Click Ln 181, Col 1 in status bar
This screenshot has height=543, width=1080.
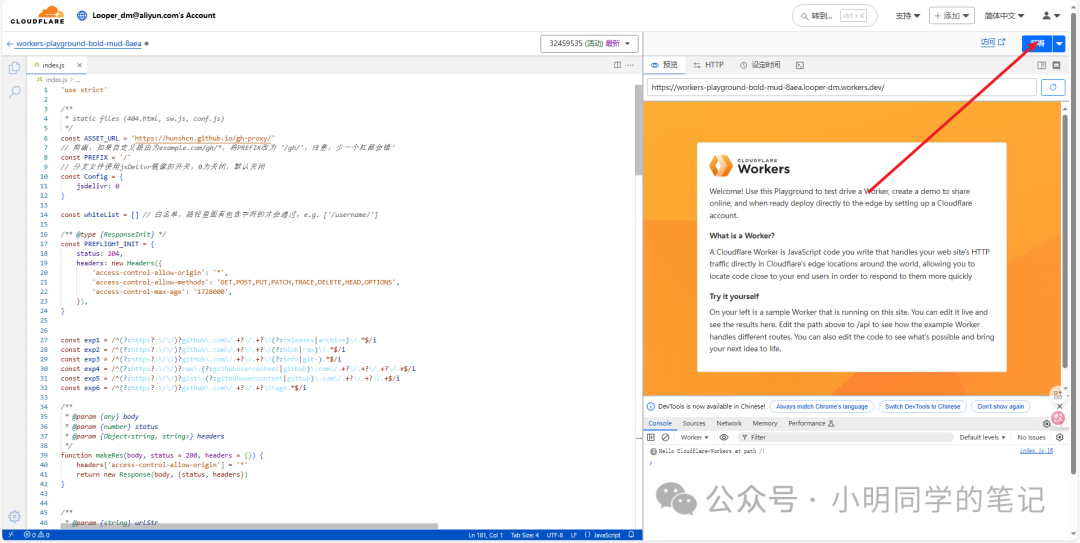click(485, 535)
